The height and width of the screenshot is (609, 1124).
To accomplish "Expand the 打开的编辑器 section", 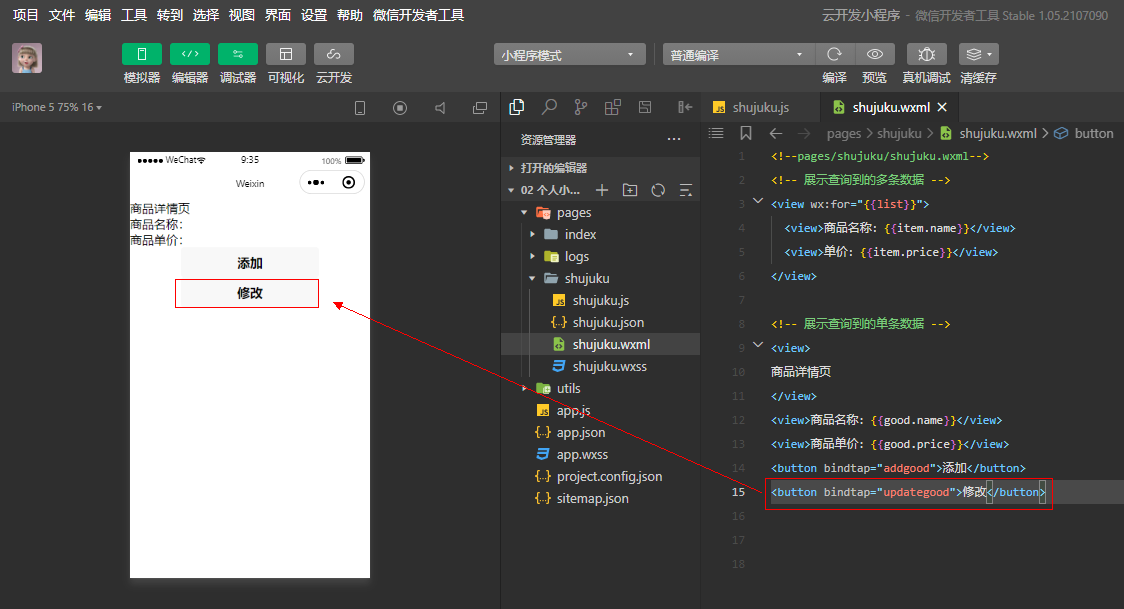I will point(600,168).
